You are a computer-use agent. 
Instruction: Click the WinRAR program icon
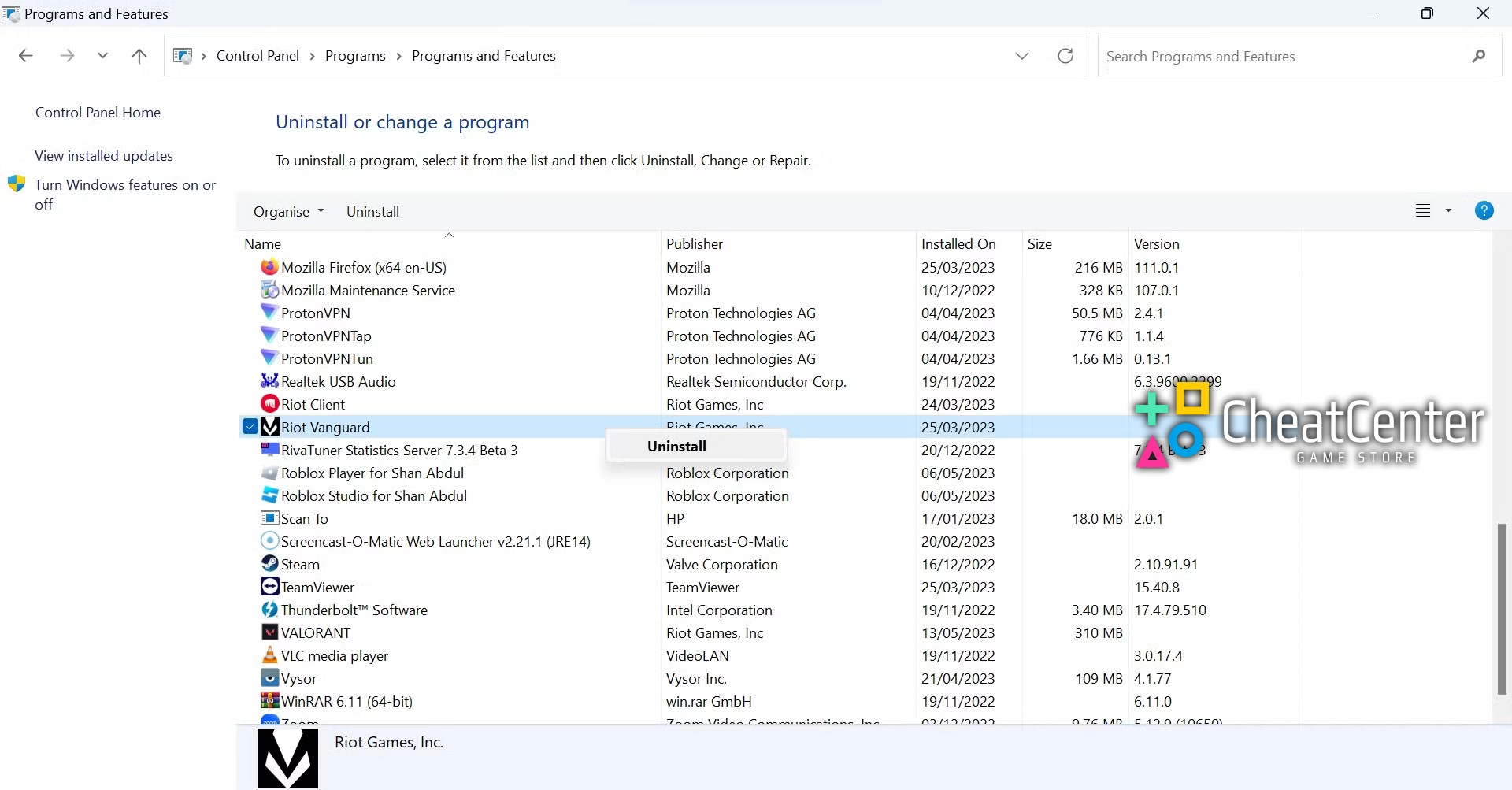point(269,701)
